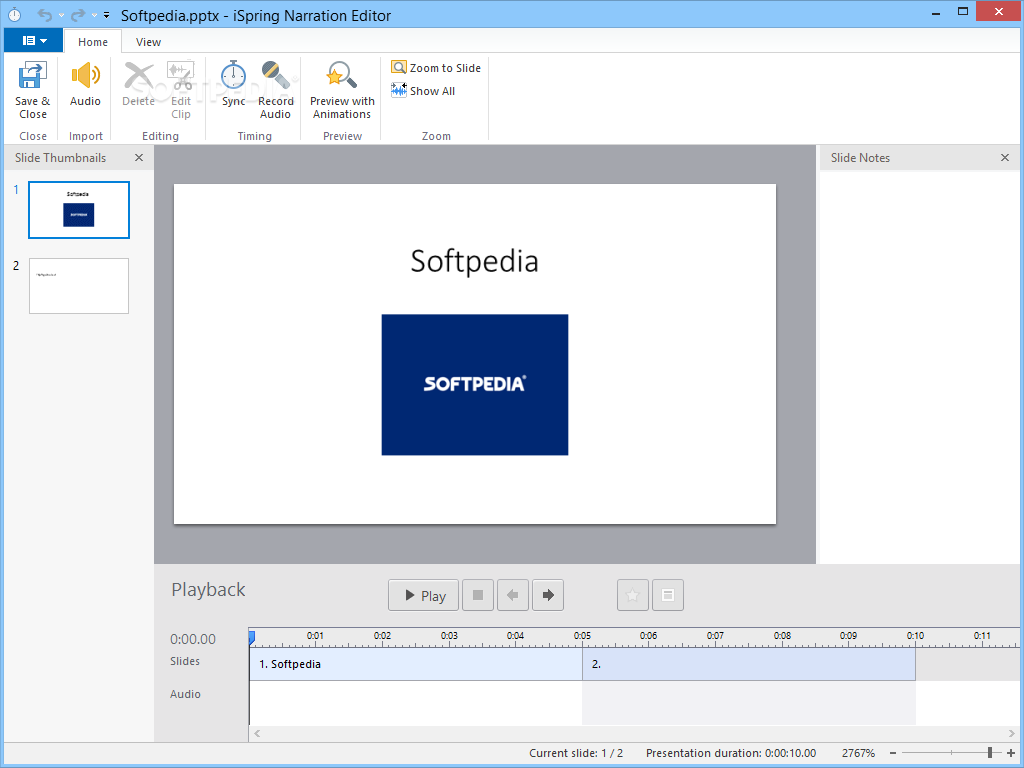Click the Softpedia title text on slide
This screenshot has height=768, width=1024.
click(475, 261)
